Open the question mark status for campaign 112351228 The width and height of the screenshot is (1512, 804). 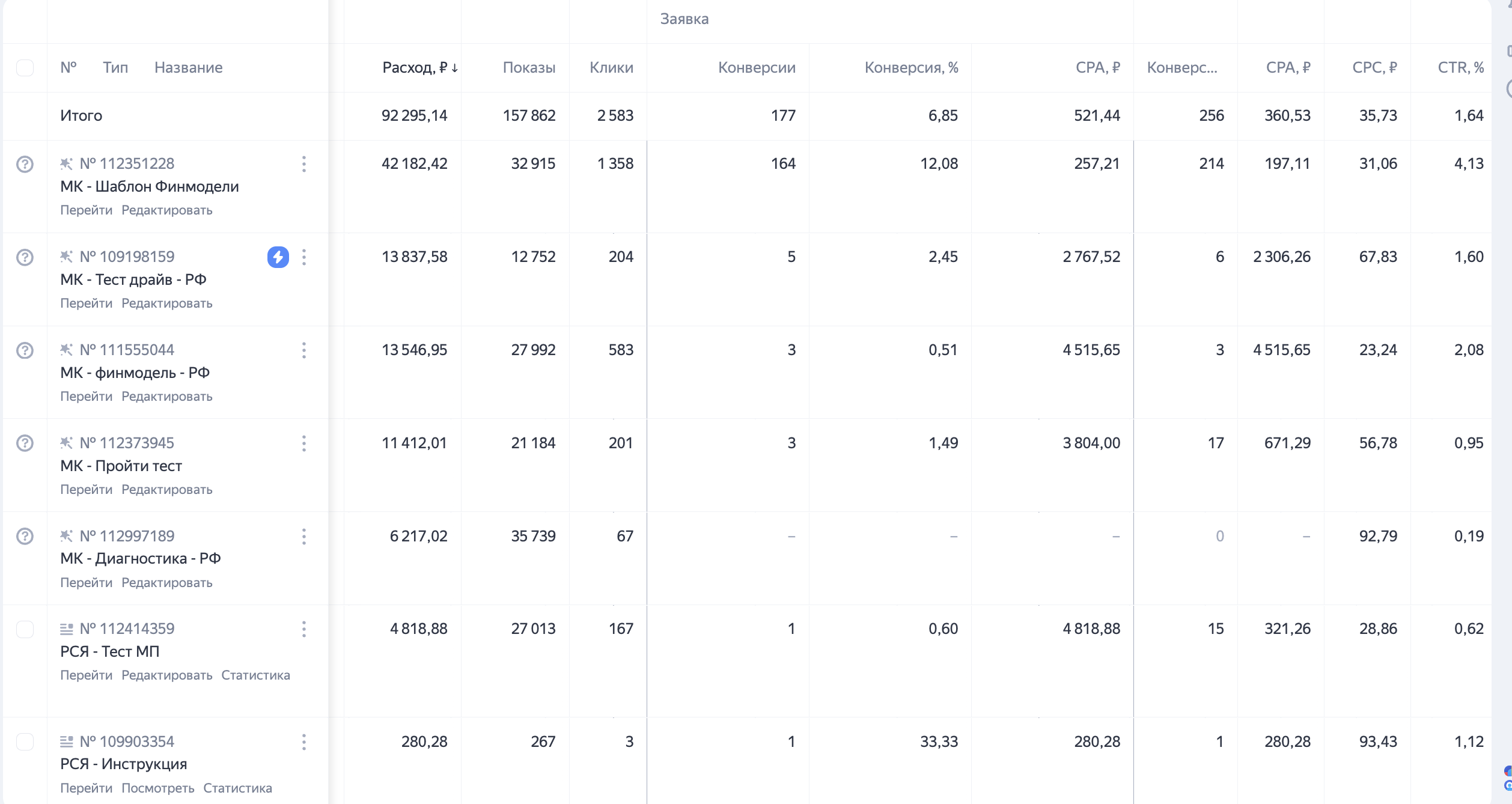click(25, 164)
